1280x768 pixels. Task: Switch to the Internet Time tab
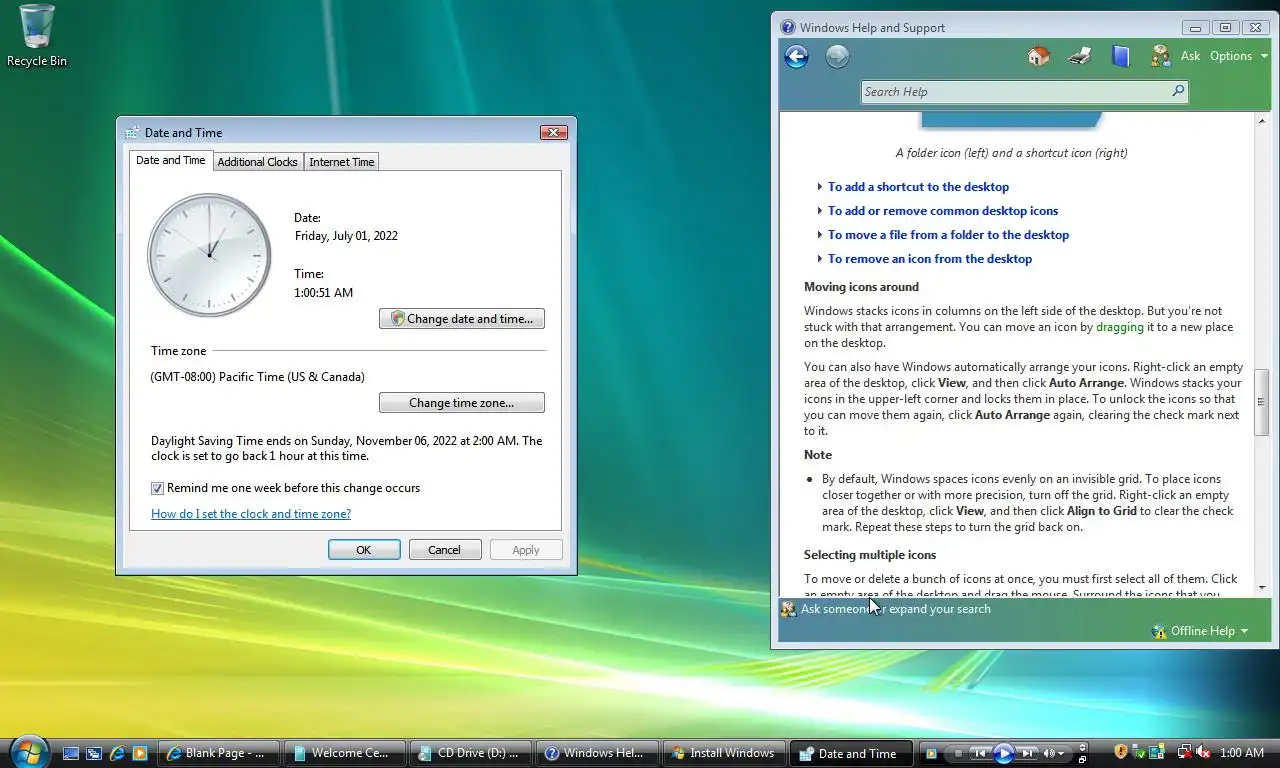pyautogui.click(x=341, y=162)
